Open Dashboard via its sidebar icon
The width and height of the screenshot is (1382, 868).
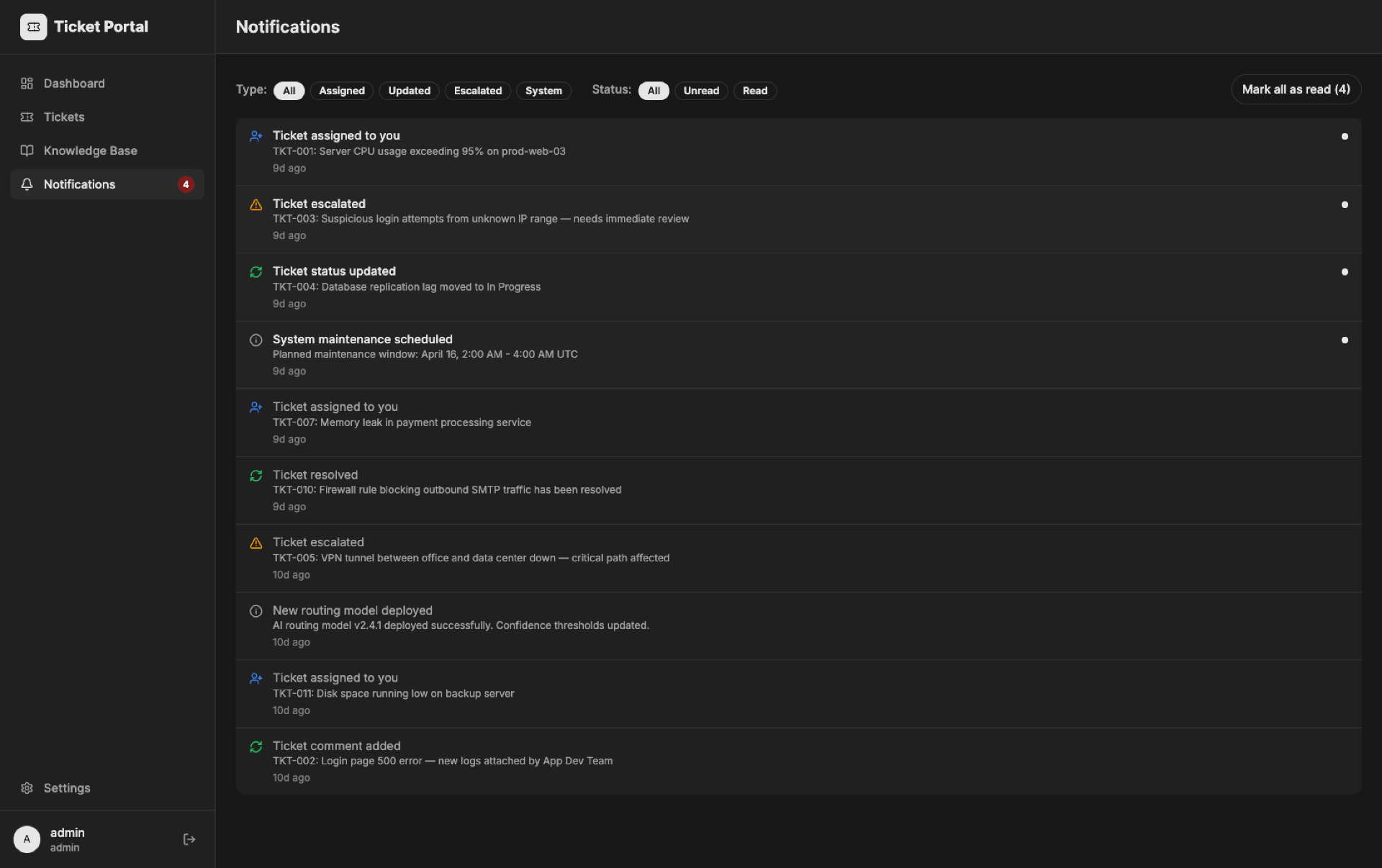(x=27, y=83)
